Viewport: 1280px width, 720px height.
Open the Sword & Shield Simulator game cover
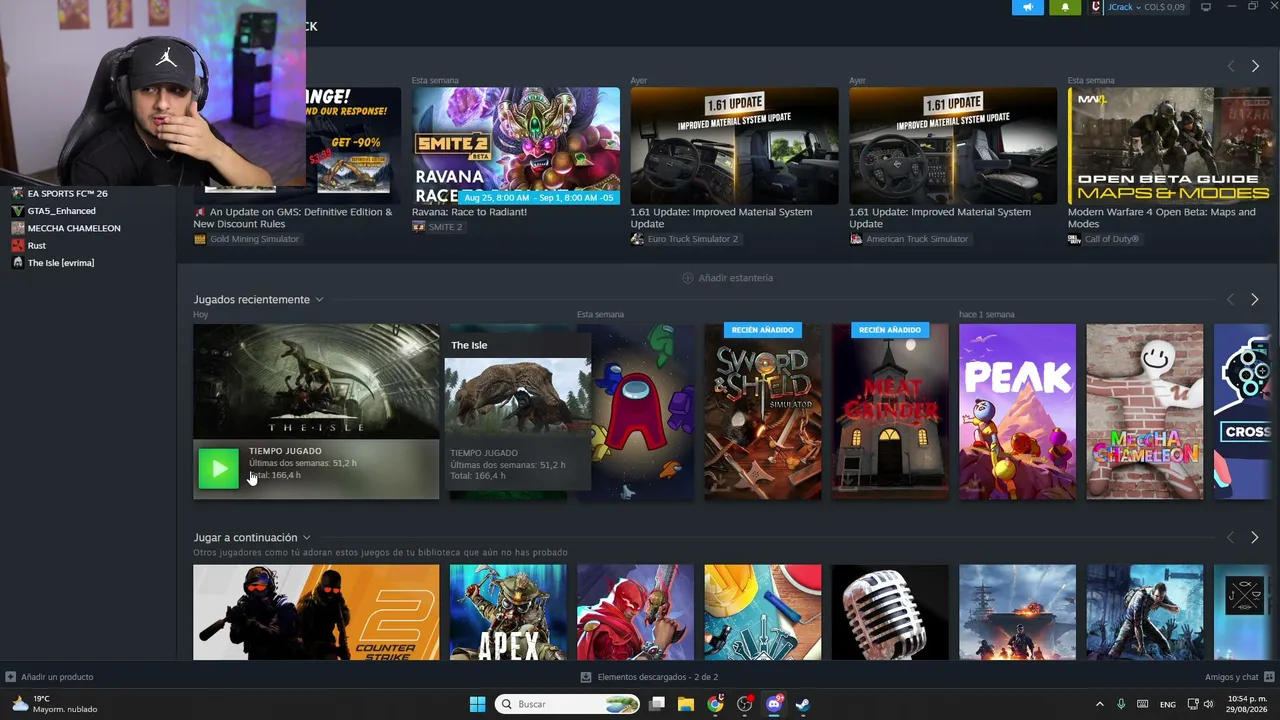coord(763,411)
